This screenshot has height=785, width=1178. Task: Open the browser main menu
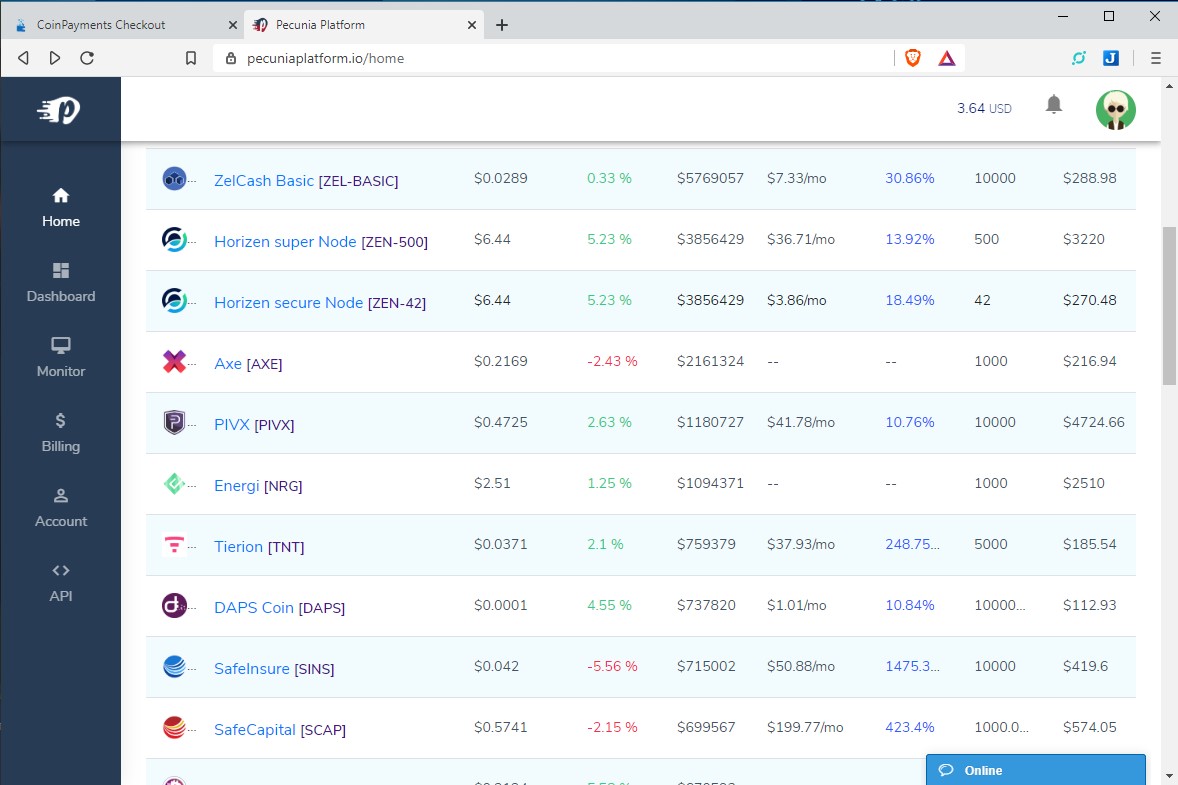point(1155,58)
